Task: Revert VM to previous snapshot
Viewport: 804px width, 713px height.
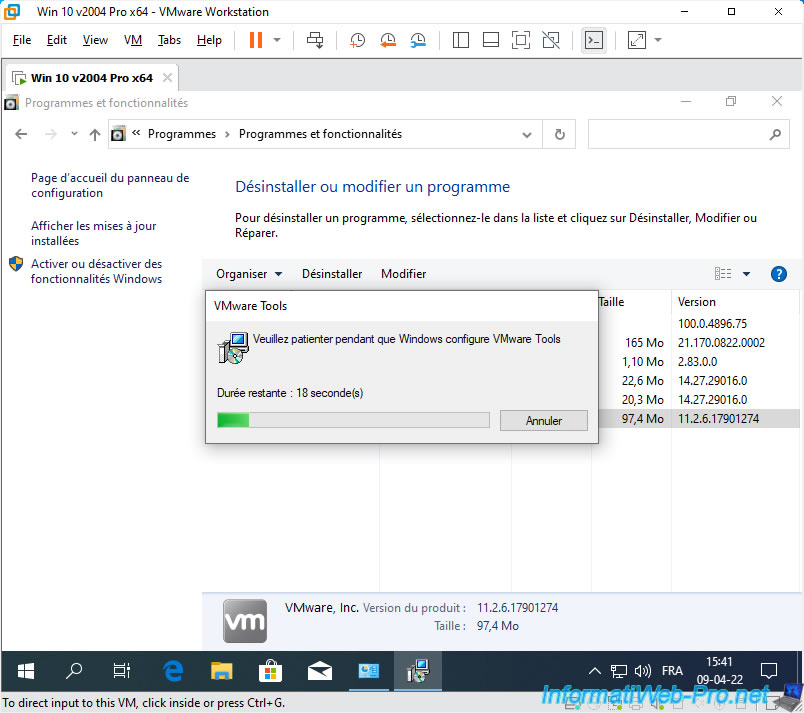Action: click(x=388, y=40)
